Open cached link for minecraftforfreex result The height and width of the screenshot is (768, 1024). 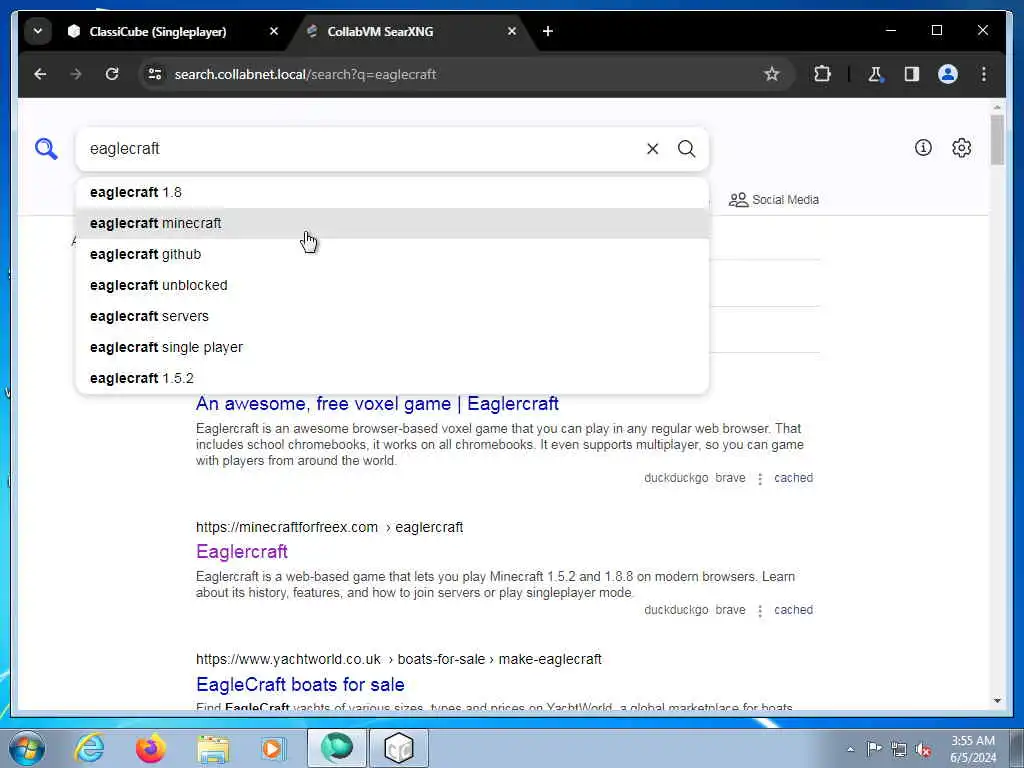[x=793, y=610]
